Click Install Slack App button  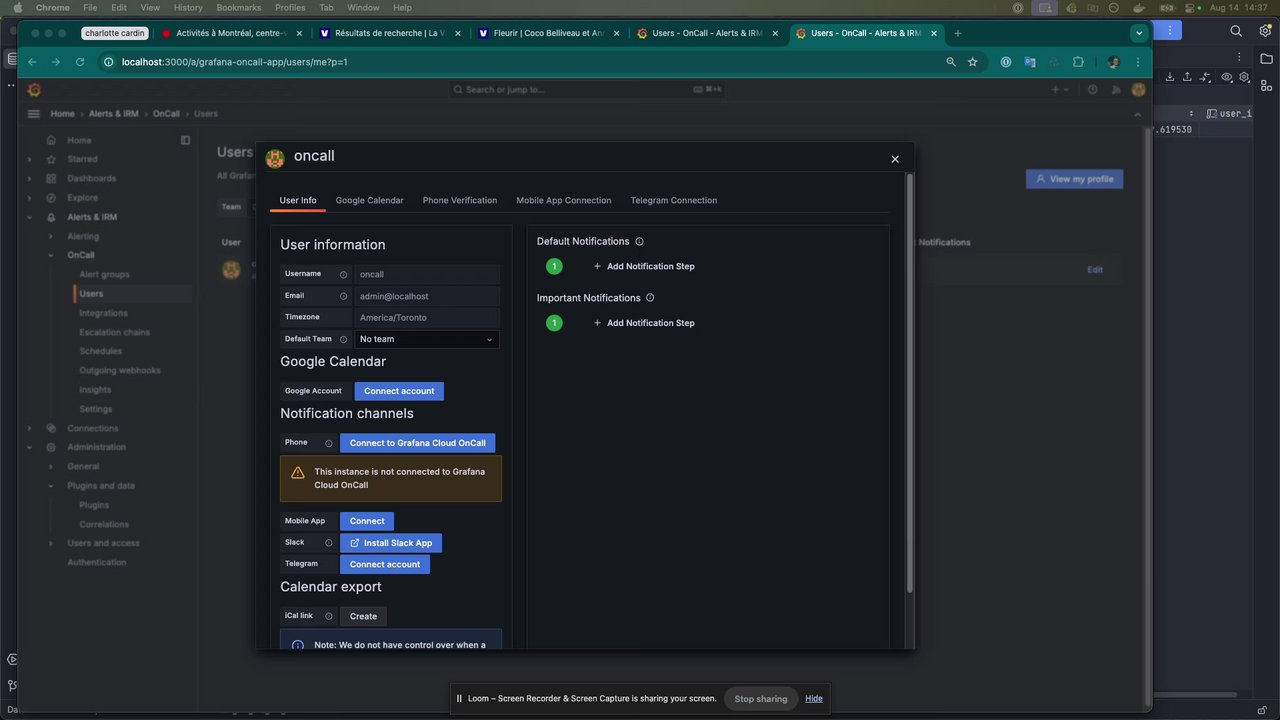[391, 543]
